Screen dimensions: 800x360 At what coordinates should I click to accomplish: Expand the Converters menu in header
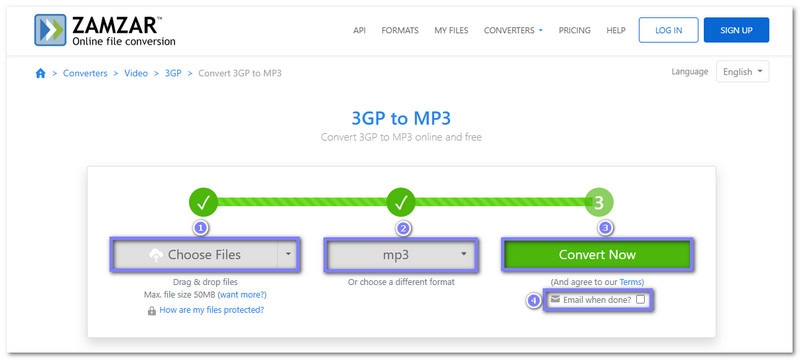tap(513, 31)
